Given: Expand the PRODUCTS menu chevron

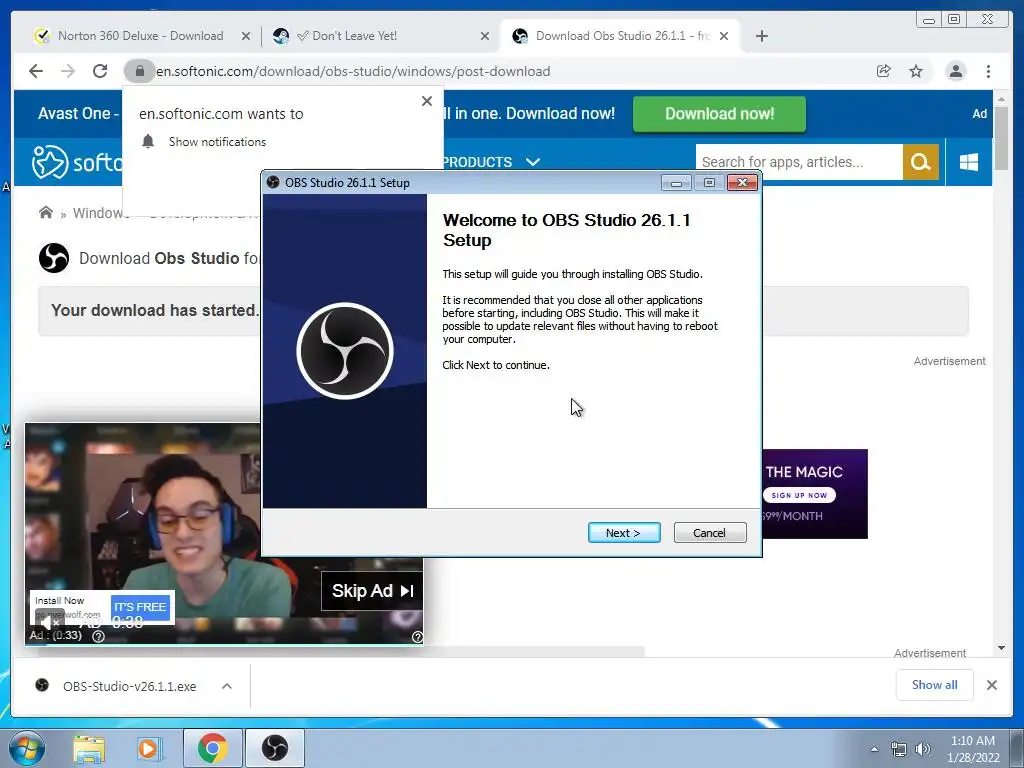Looking at the screenshot, I should 533,161.
